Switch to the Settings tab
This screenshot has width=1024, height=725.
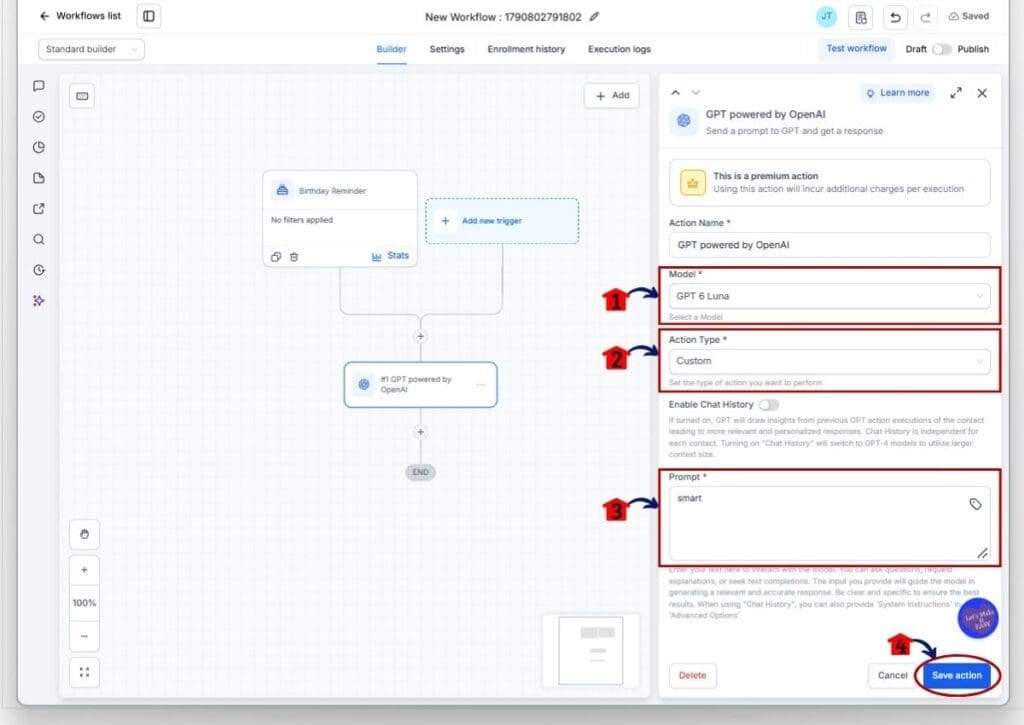(x=447, y=49)
